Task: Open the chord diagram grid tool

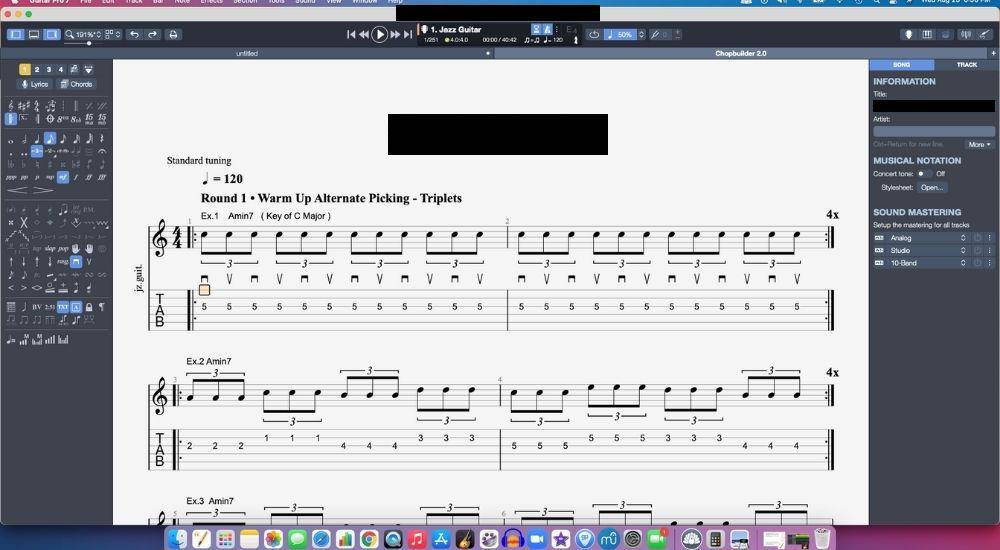Action: click(11, 307)
